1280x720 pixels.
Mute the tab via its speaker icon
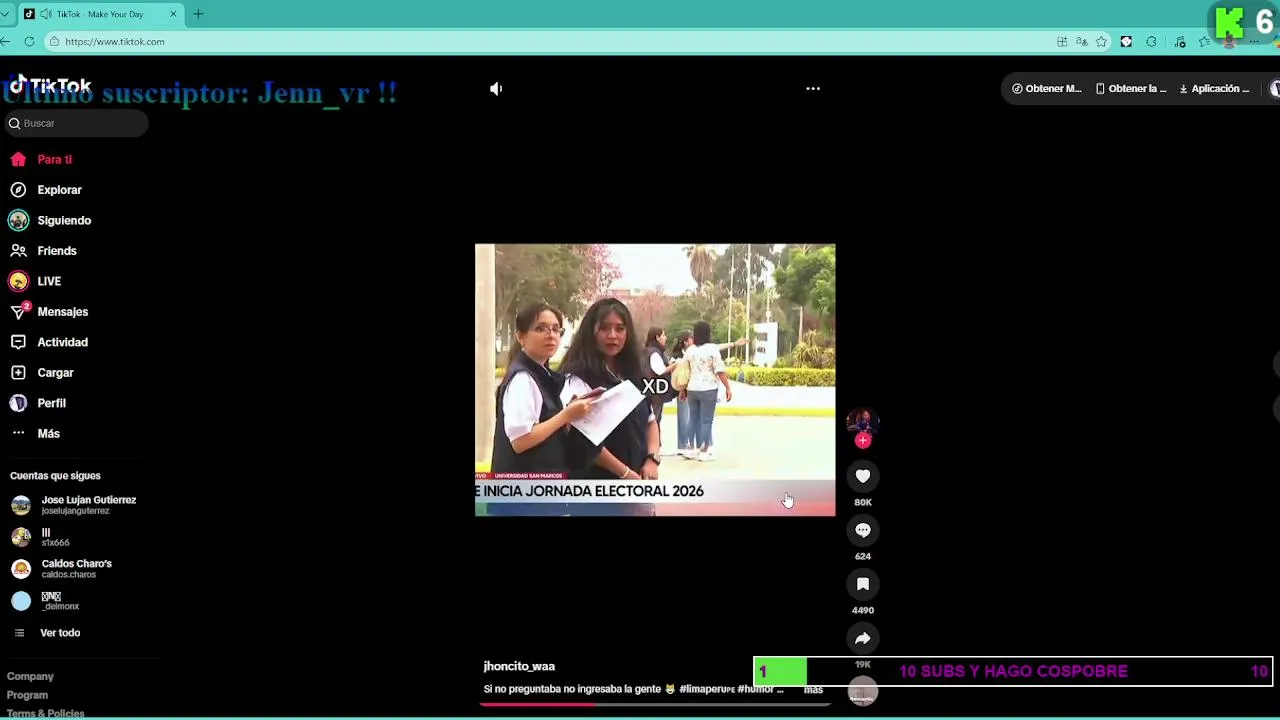click(45, 14)
